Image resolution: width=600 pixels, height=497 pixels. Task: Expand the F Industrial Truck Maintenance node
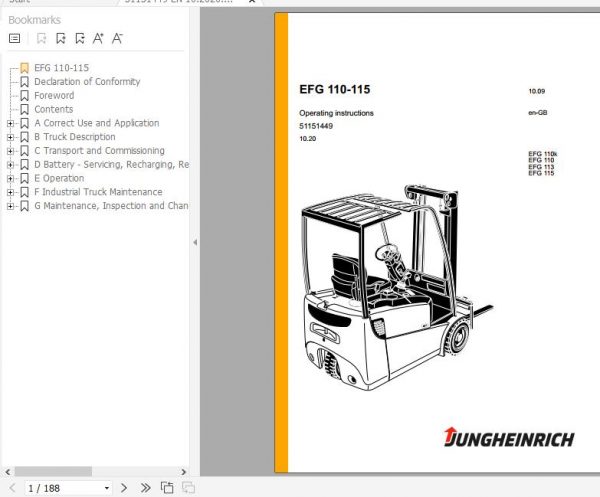pyautogui.click(x=10, y=192)
